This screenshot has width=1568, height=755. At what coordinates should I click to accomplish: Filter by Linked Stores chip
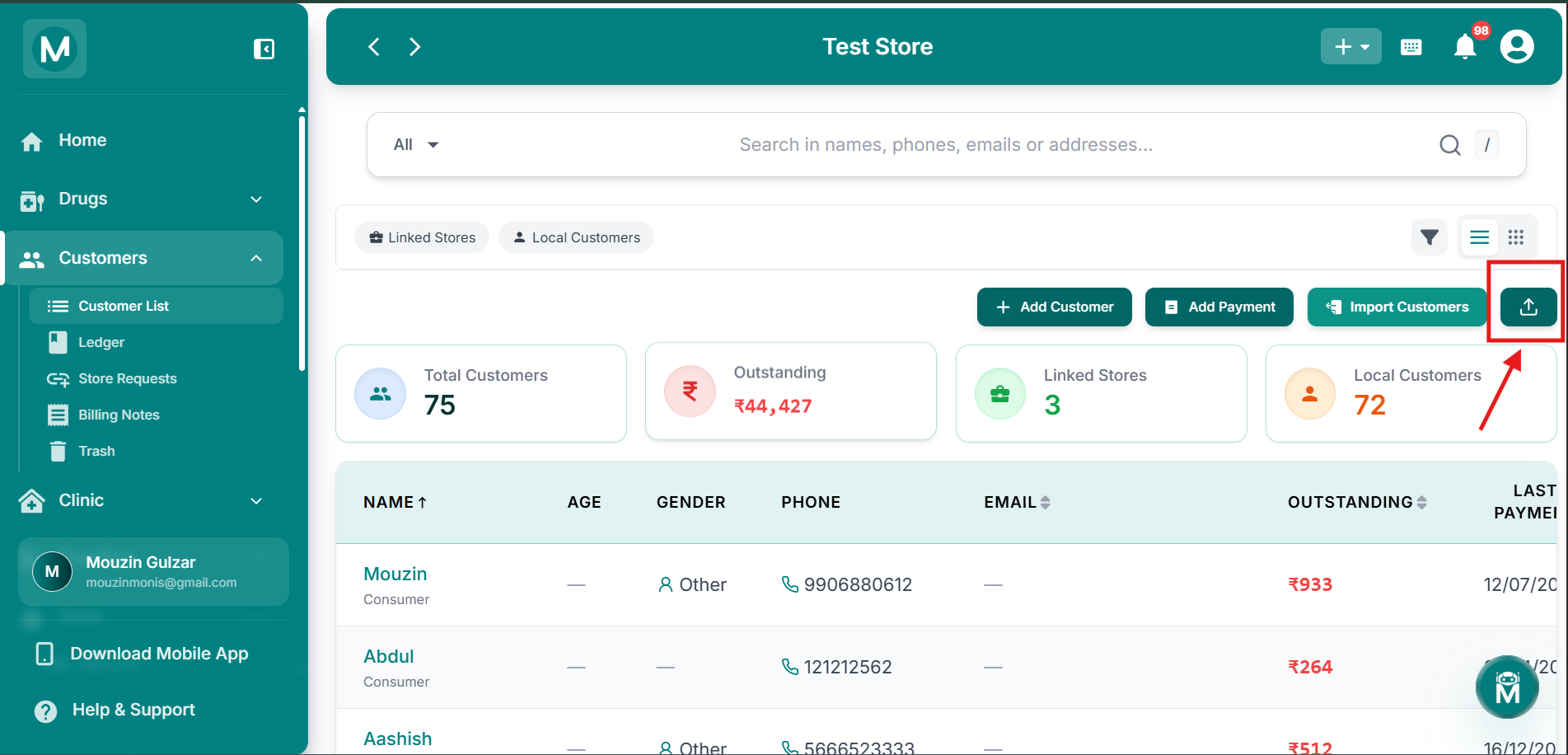(x=422, y=237)
